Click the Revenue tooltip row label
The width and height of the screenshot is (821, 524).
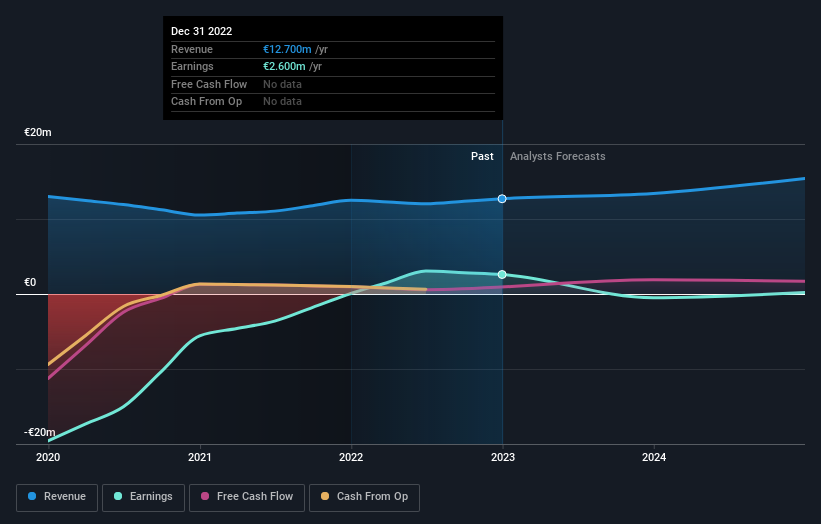tap(192, 49)
